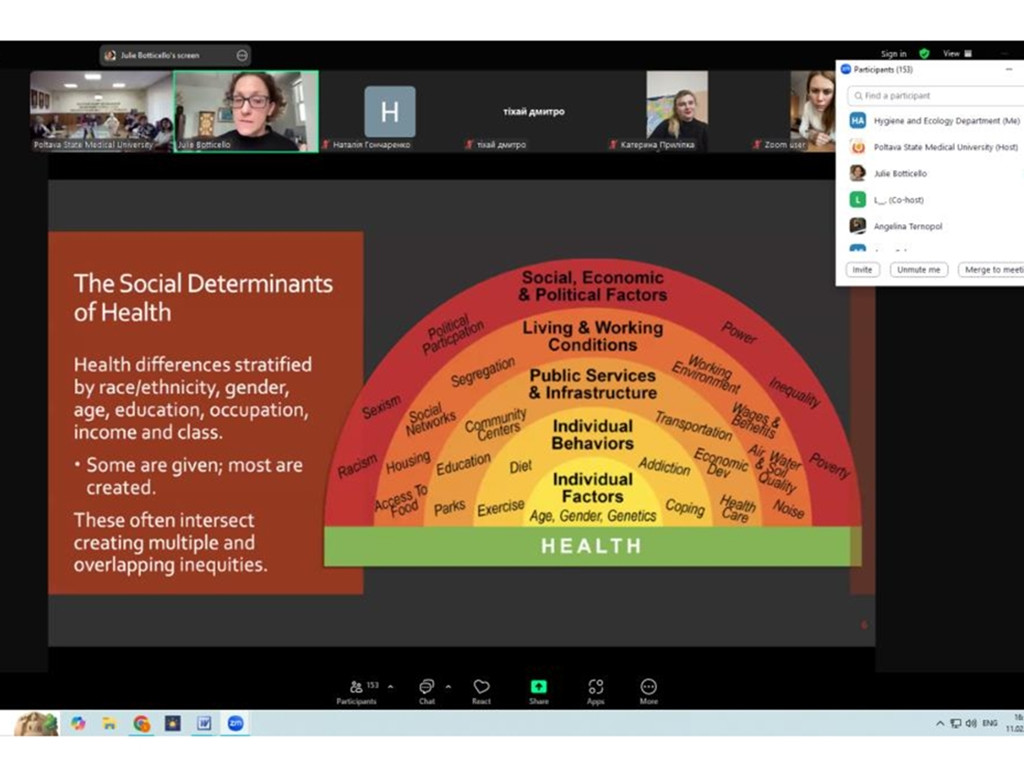This screenshot has width=1024, height=768.
Task: Expand the arrow next to Chat button
Action: 448,686
